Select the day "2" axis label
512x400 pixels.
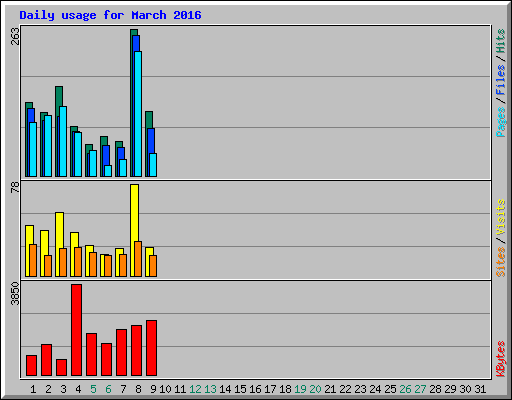pyautogui.click(x=48, y=389)
